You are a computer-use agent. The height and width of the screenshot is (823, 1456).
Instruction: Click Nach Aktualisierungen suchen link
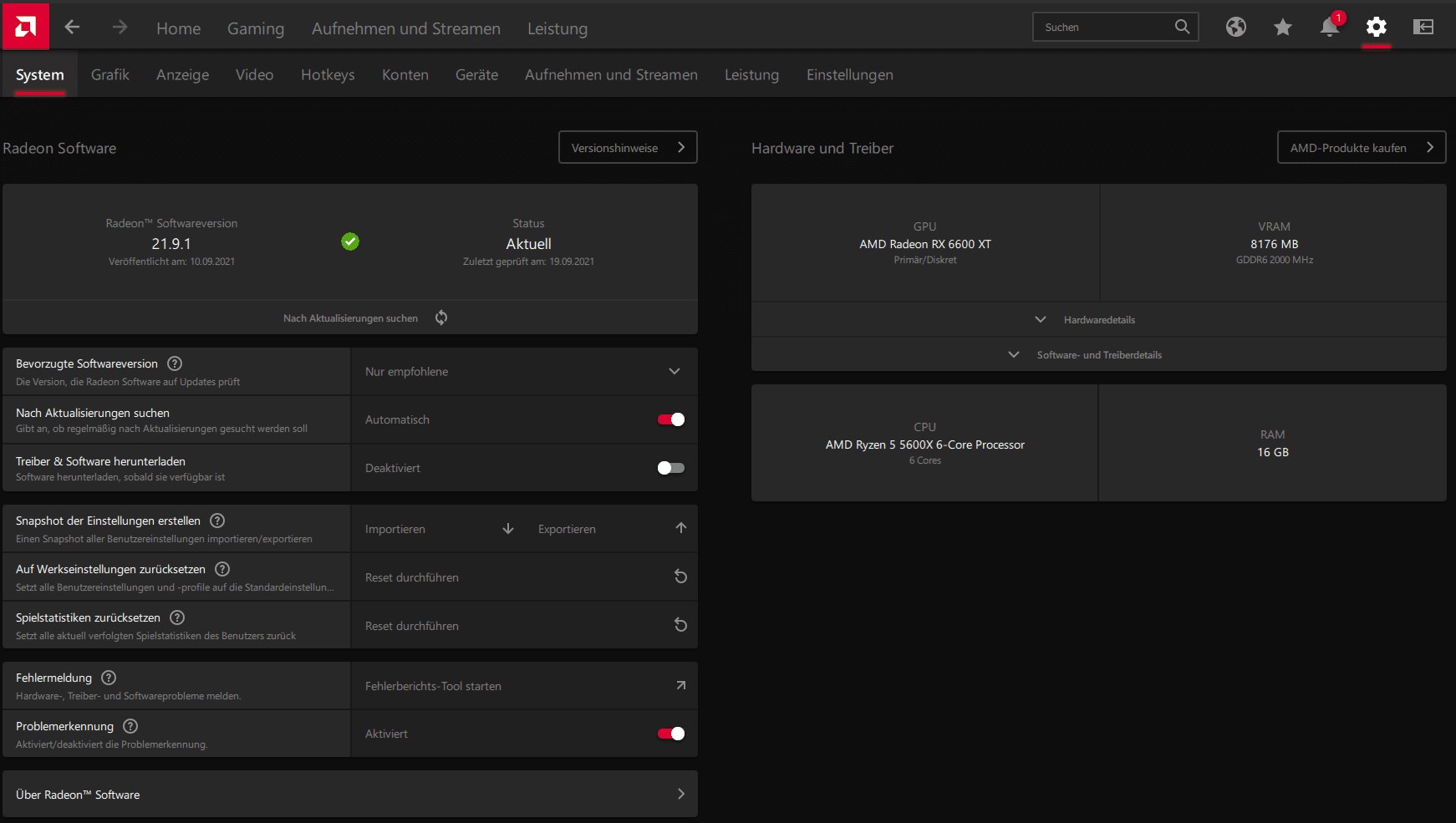pyautogui.click(x=350, y=318)
